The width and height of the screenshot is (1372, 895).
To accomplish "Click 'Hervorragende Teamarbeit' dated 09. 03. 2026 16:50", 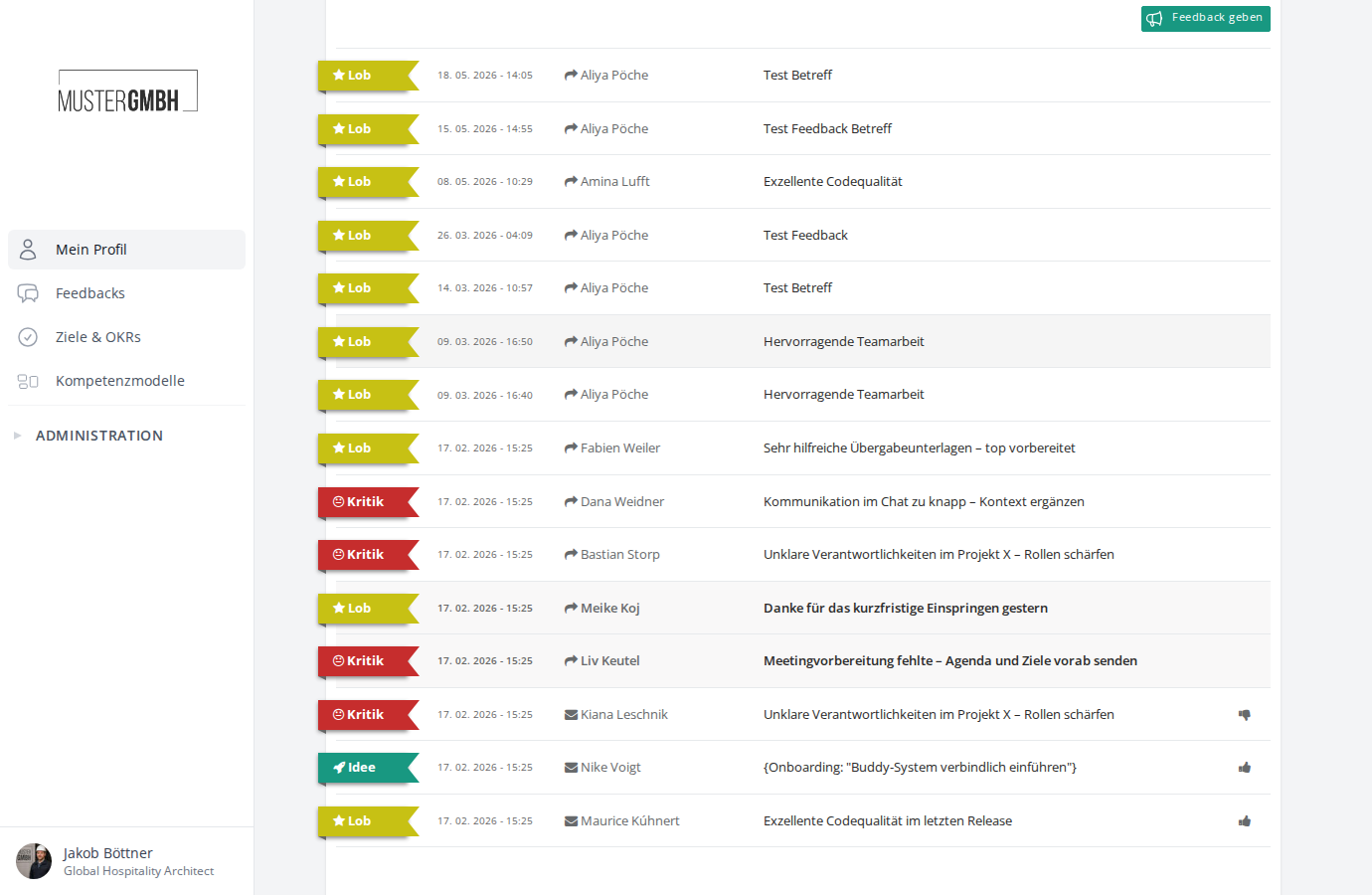I will point(844,342).
